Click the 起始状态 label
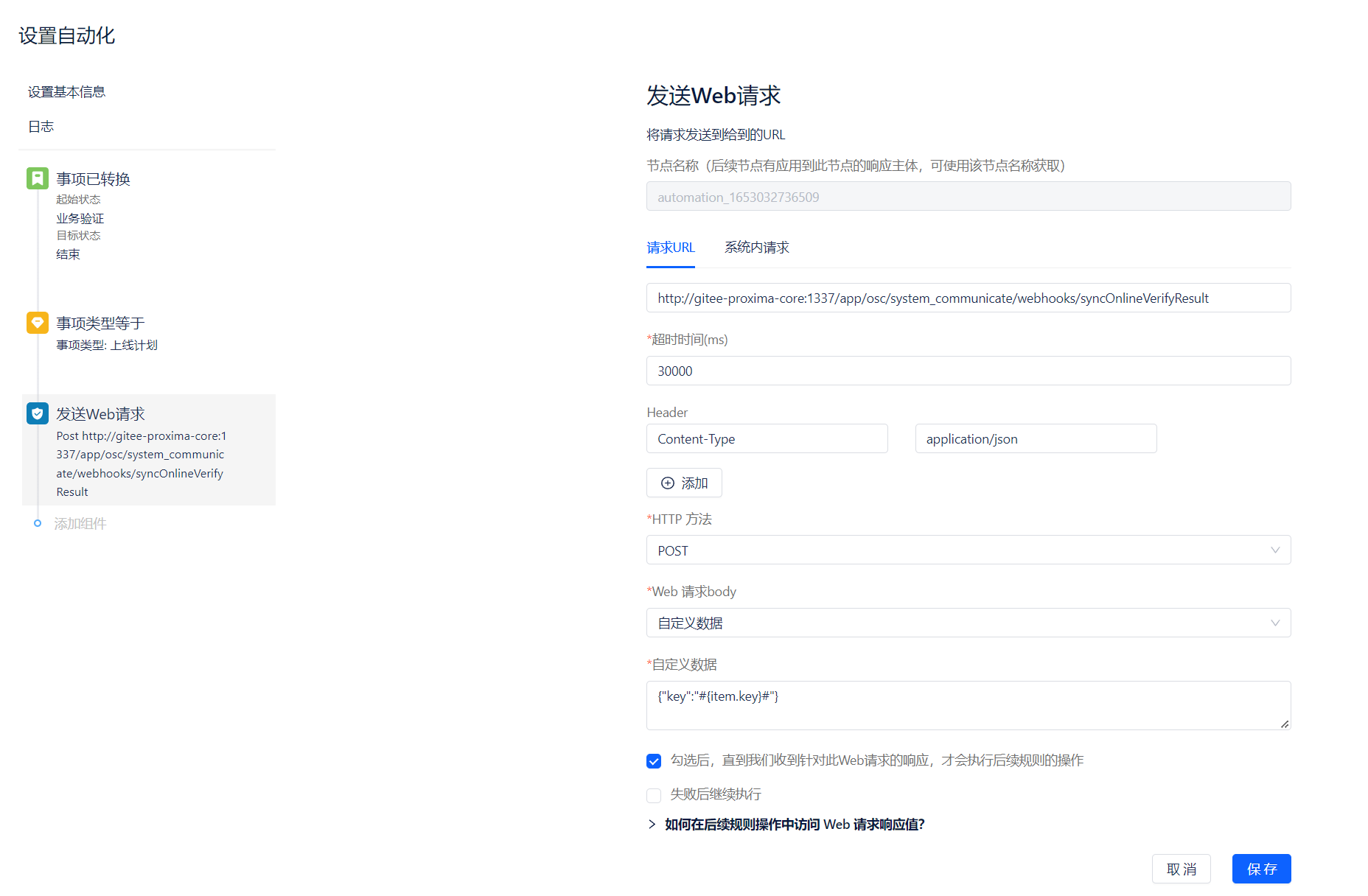Viewport: 1368px width, 896px height. 78,200
